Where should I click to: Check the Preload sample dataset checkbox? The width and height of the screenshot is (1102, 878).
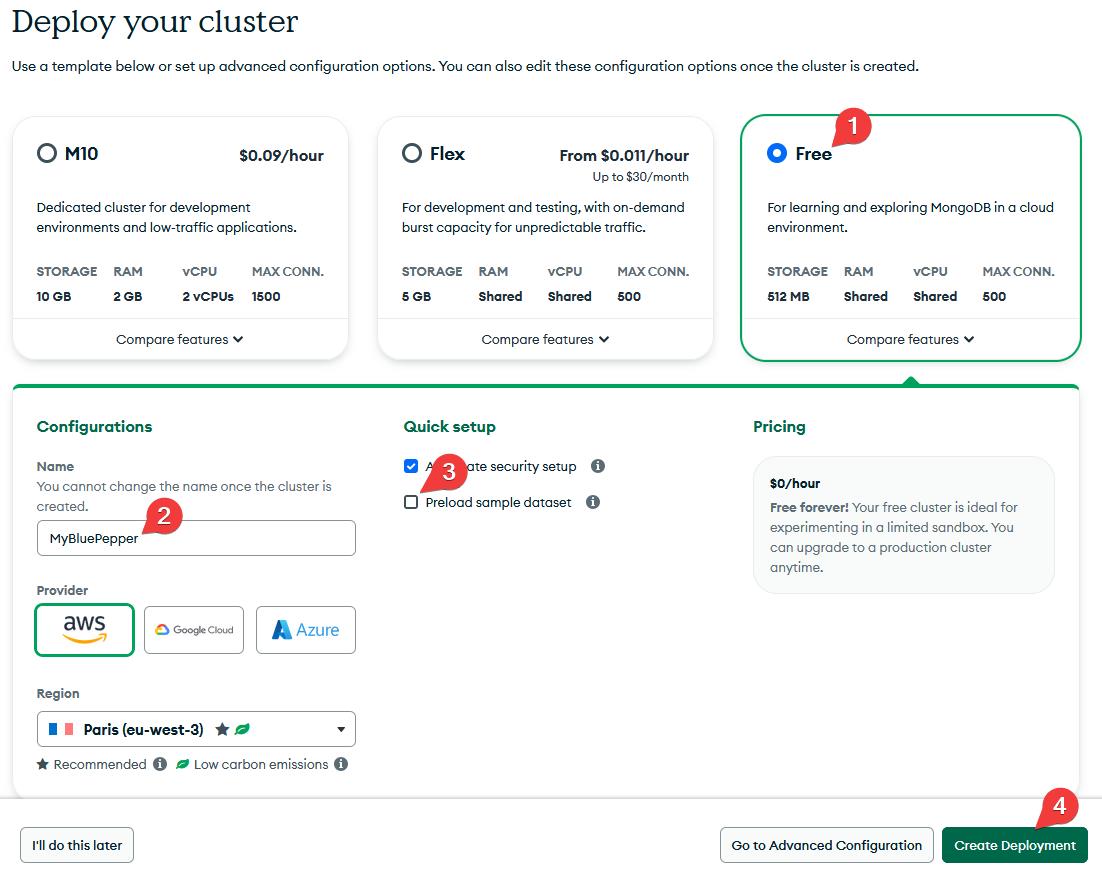tap(411, 502)
